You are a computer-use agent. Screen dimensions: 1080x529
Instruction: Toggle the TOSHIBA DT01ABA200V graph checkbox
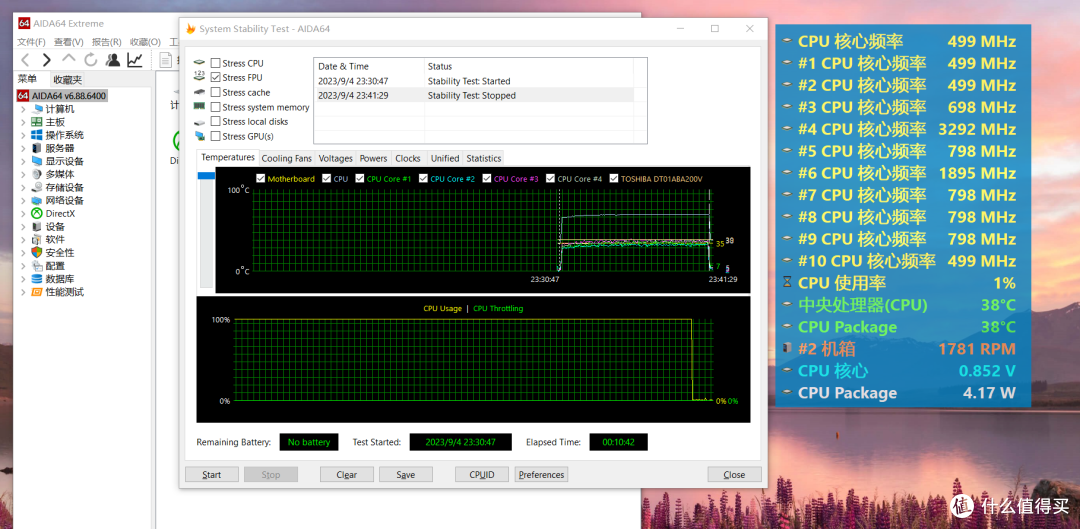pyautogui.click(x=614, y=179)
